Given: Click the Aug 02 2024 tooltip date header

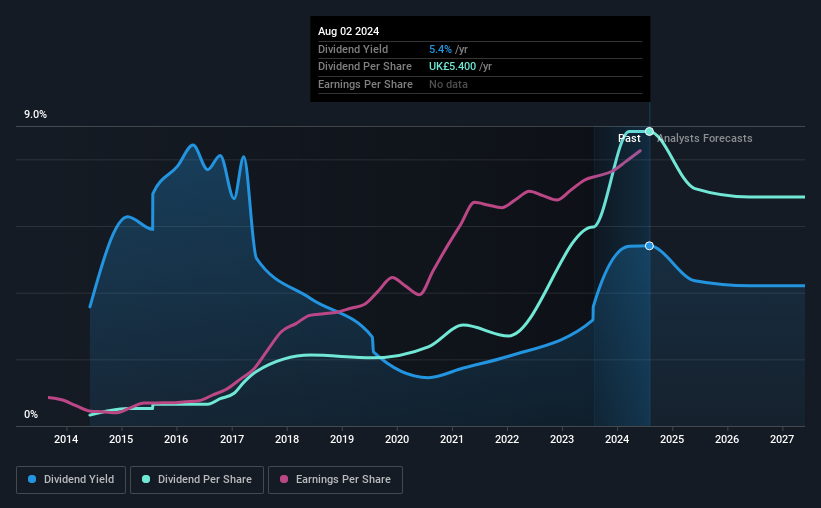Looking at the screenshot, I should (x=348, y=31).
